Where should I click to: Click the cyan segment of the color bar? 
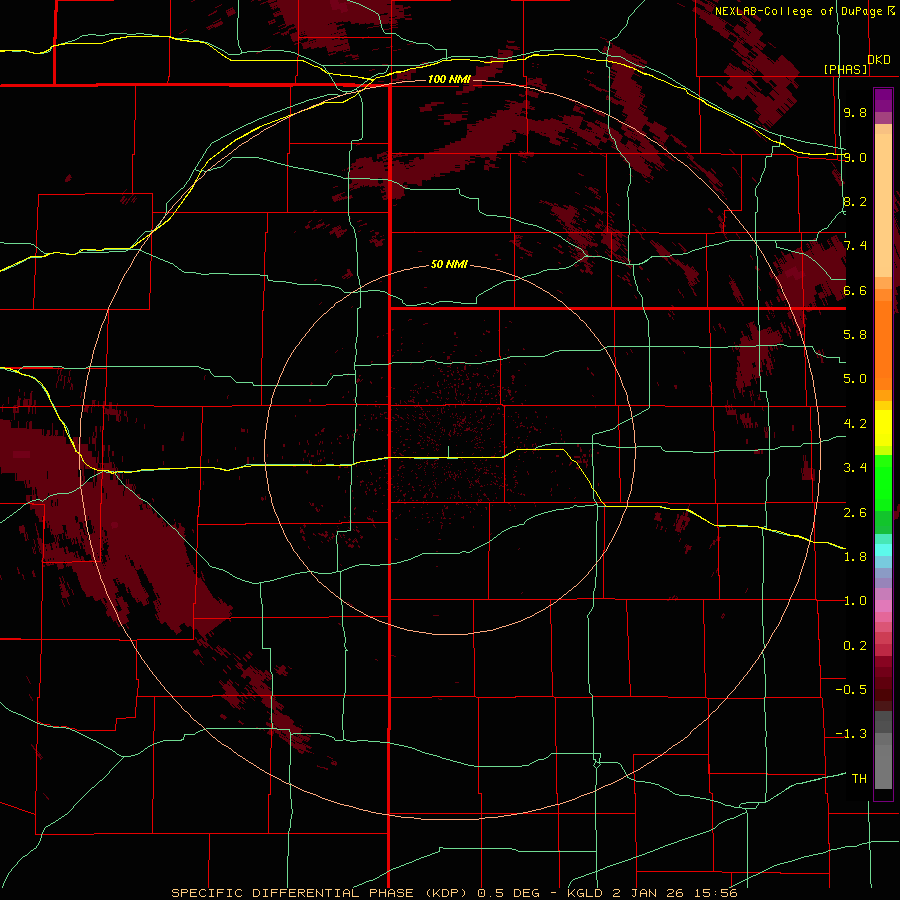pos(883,549)
